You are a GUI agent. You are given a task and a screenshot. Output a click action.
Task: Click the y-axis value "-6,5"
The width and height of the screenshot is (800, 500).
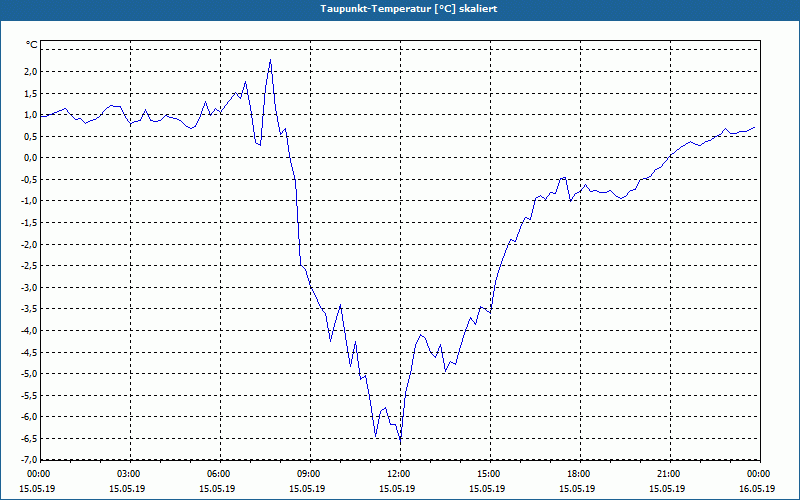click(29, 439)
